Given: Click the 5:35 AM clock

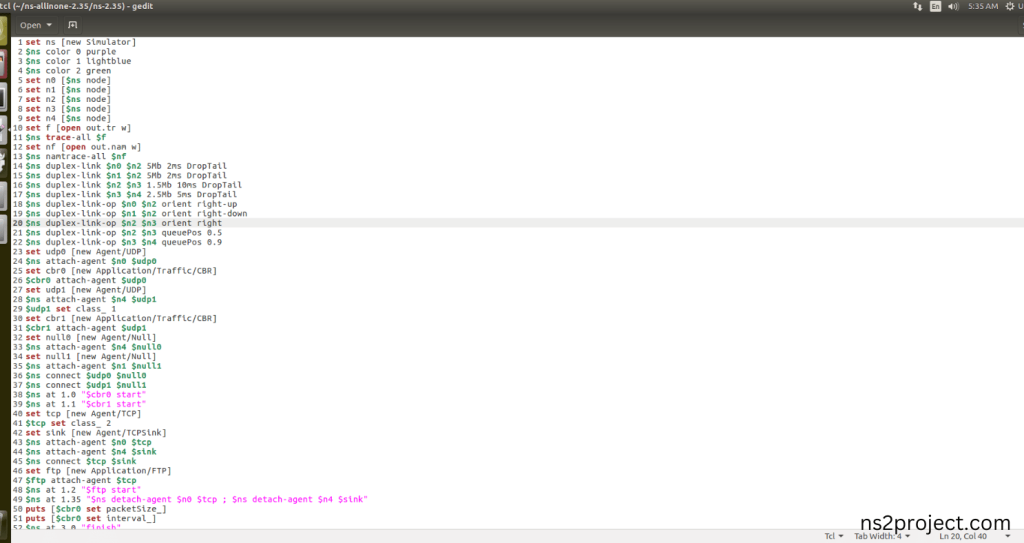Looking at the screenshot, I should pos(983,6).
